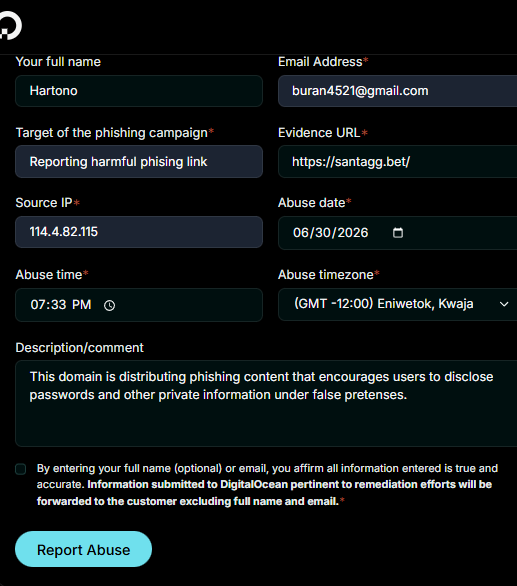
Task: Click the minutes value in Abuse time
Action: pos(58,305)
